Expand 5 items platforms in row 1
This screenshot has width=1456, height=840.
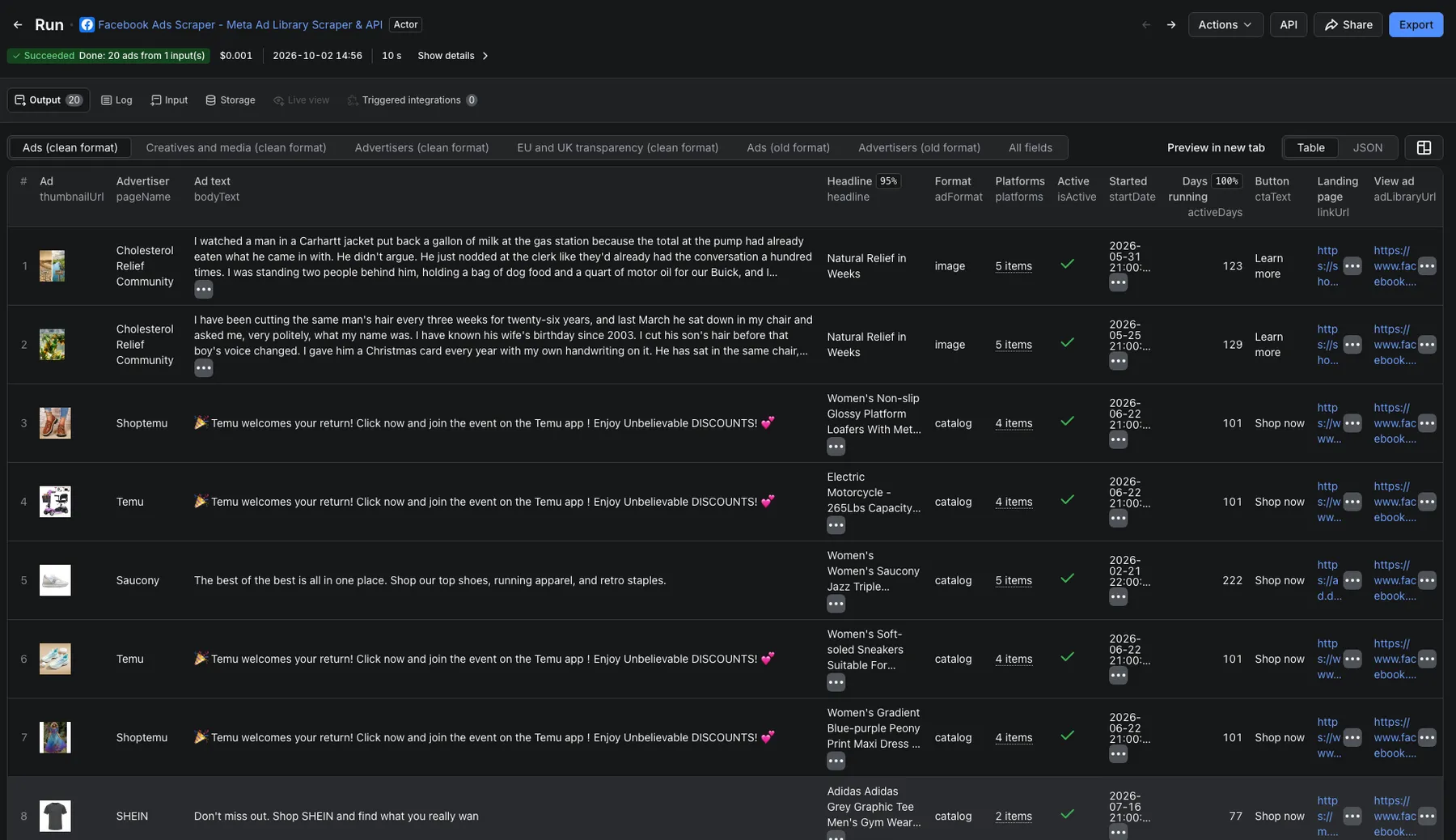(x=1013, y=266)
